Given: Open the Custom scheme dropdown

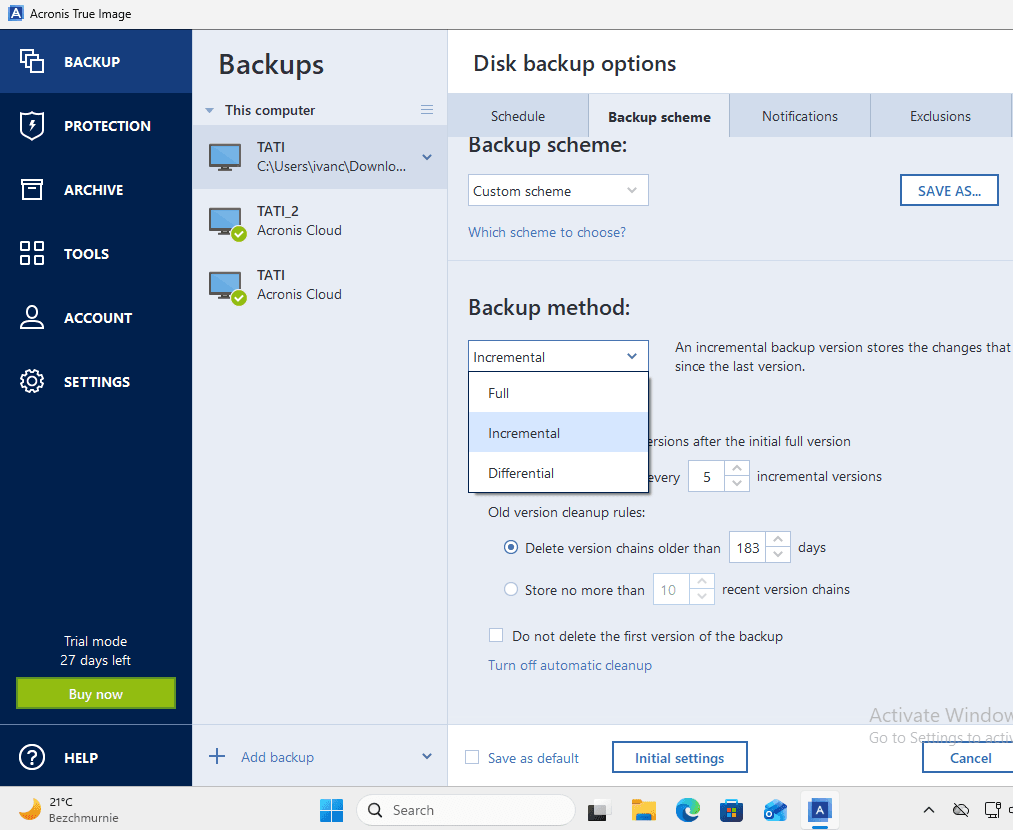Looking at the screenshot, I should coord(558,191).
